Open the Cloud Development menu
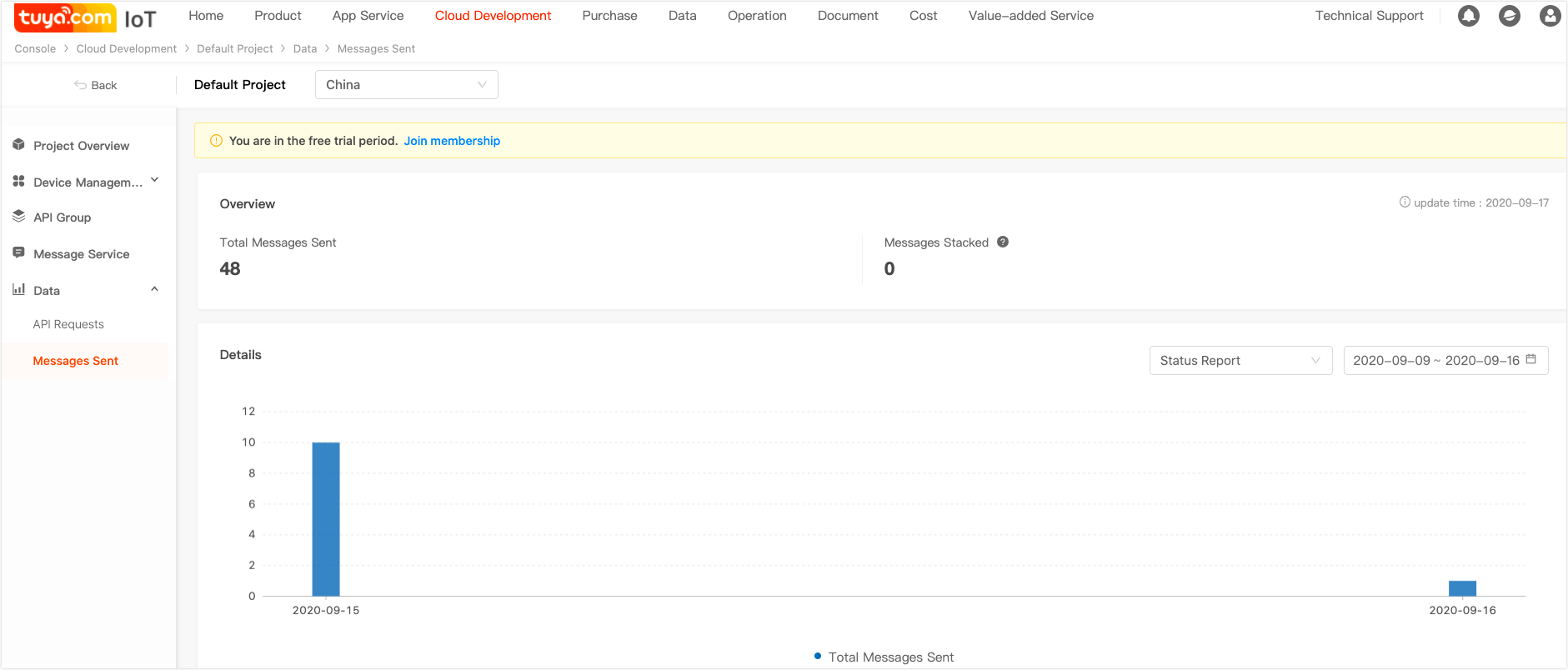Viewport: 1568px width, 670px height. pyautogui.click(x=493, y=16)
